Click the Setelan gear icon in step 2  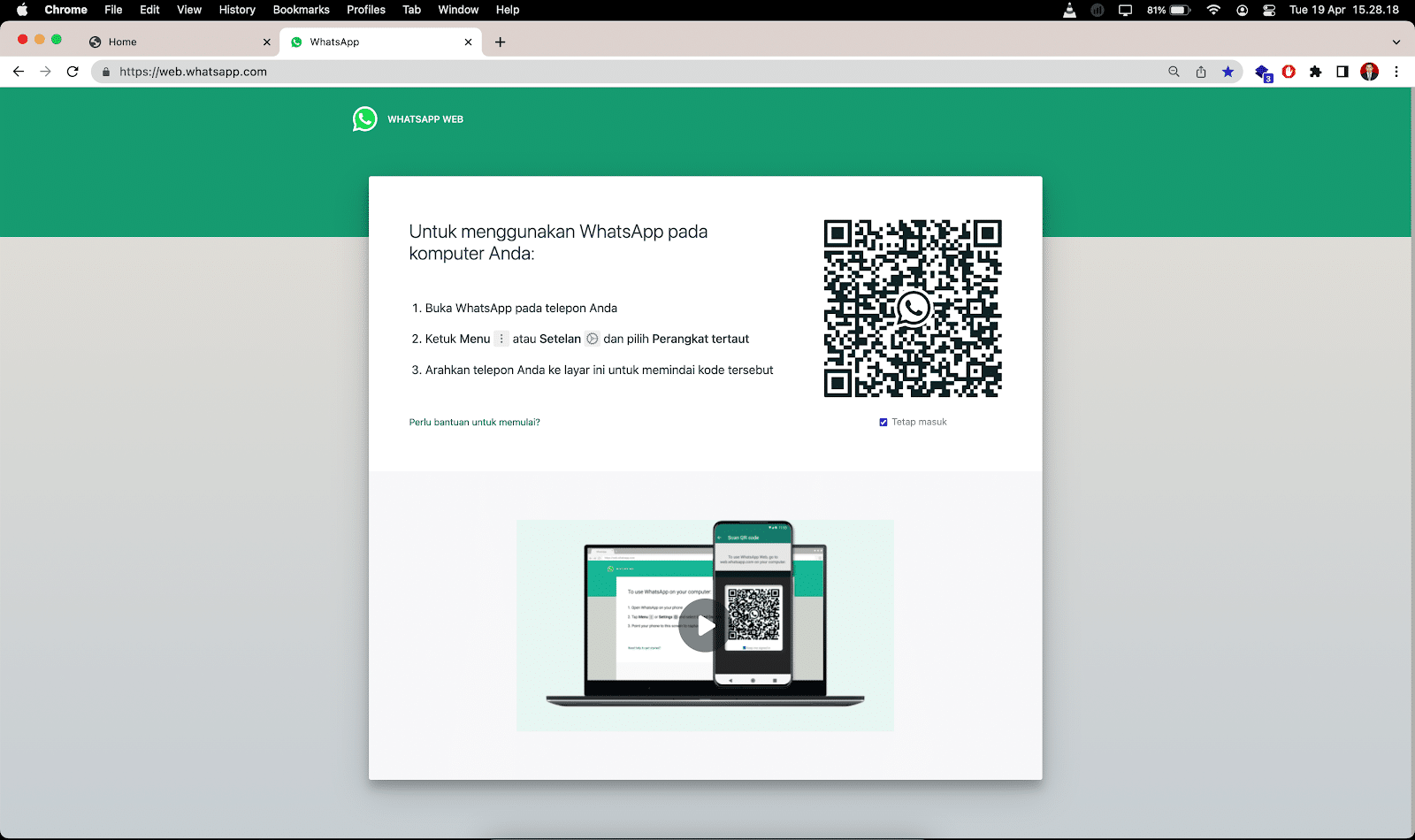pos(593,339)
